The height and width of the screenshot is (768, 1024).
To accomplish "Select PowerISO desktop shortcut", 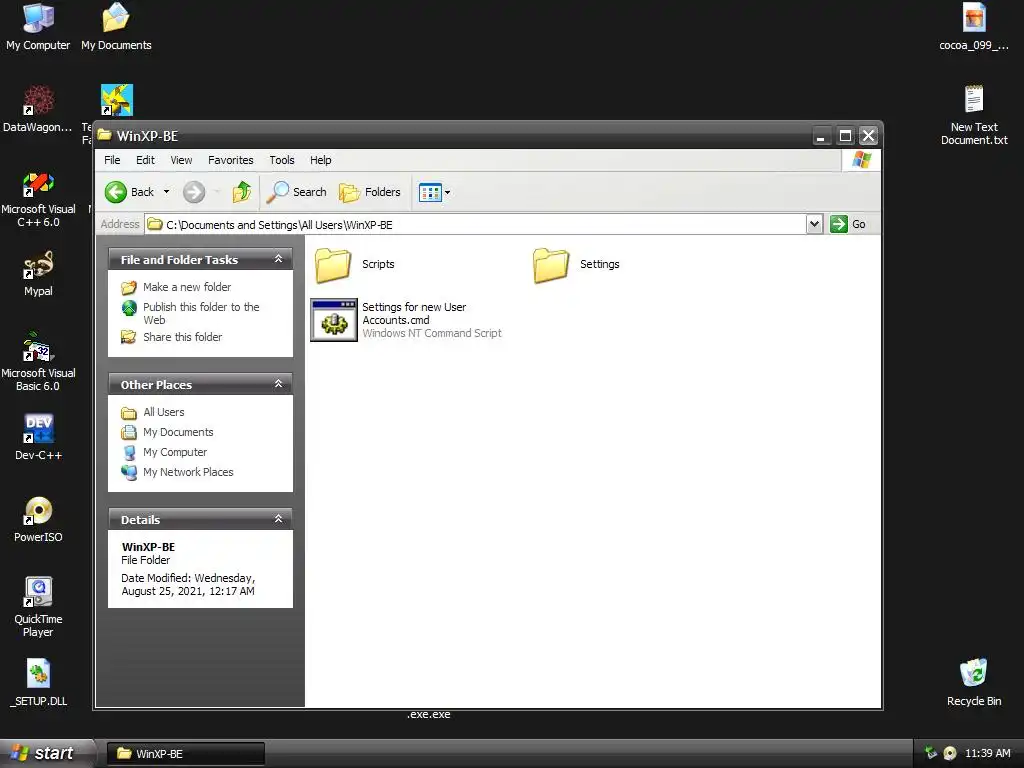I will point(38,519).
